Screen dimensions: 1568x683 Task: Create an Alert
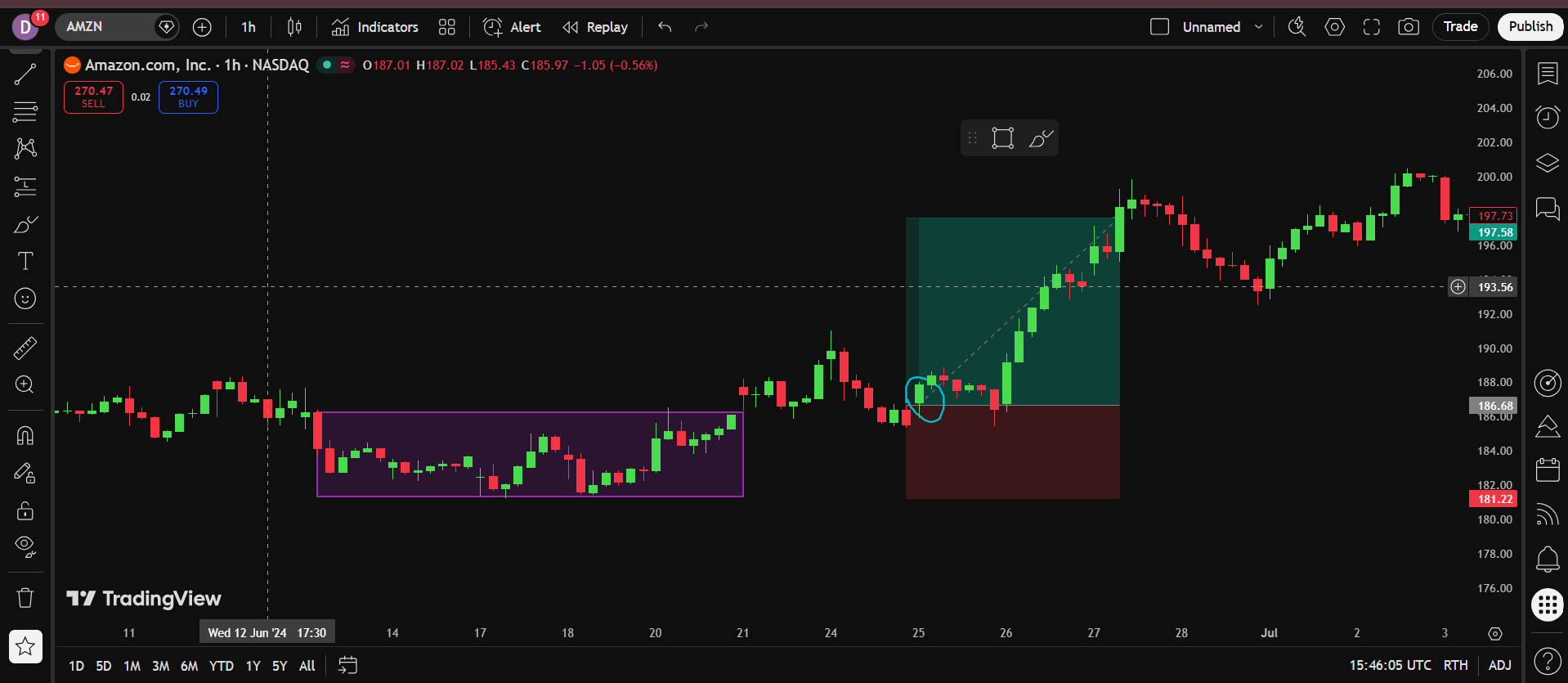513,27
